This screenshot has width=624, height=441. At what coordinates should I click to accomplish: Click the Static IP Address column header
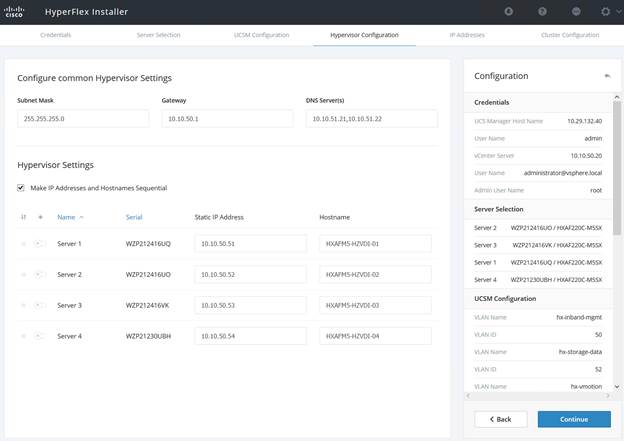219,217
